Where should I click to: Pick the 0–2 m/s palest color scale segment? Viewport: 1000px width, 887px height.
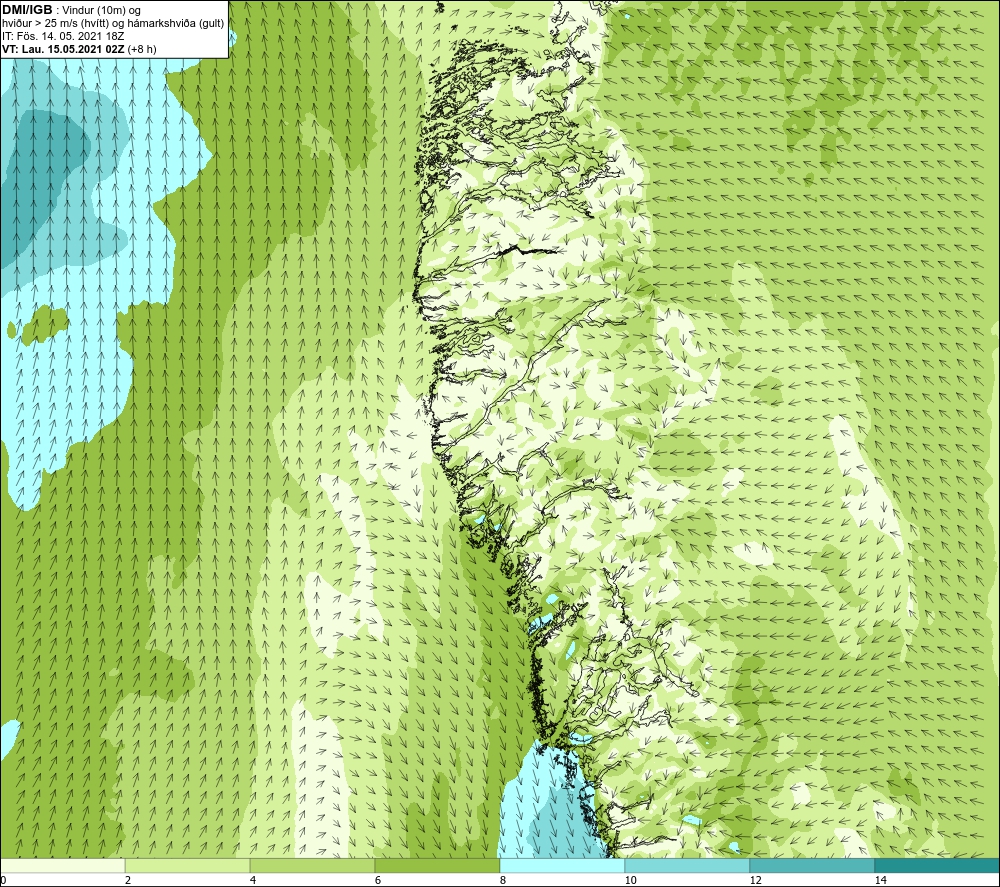tap(62, 866)
